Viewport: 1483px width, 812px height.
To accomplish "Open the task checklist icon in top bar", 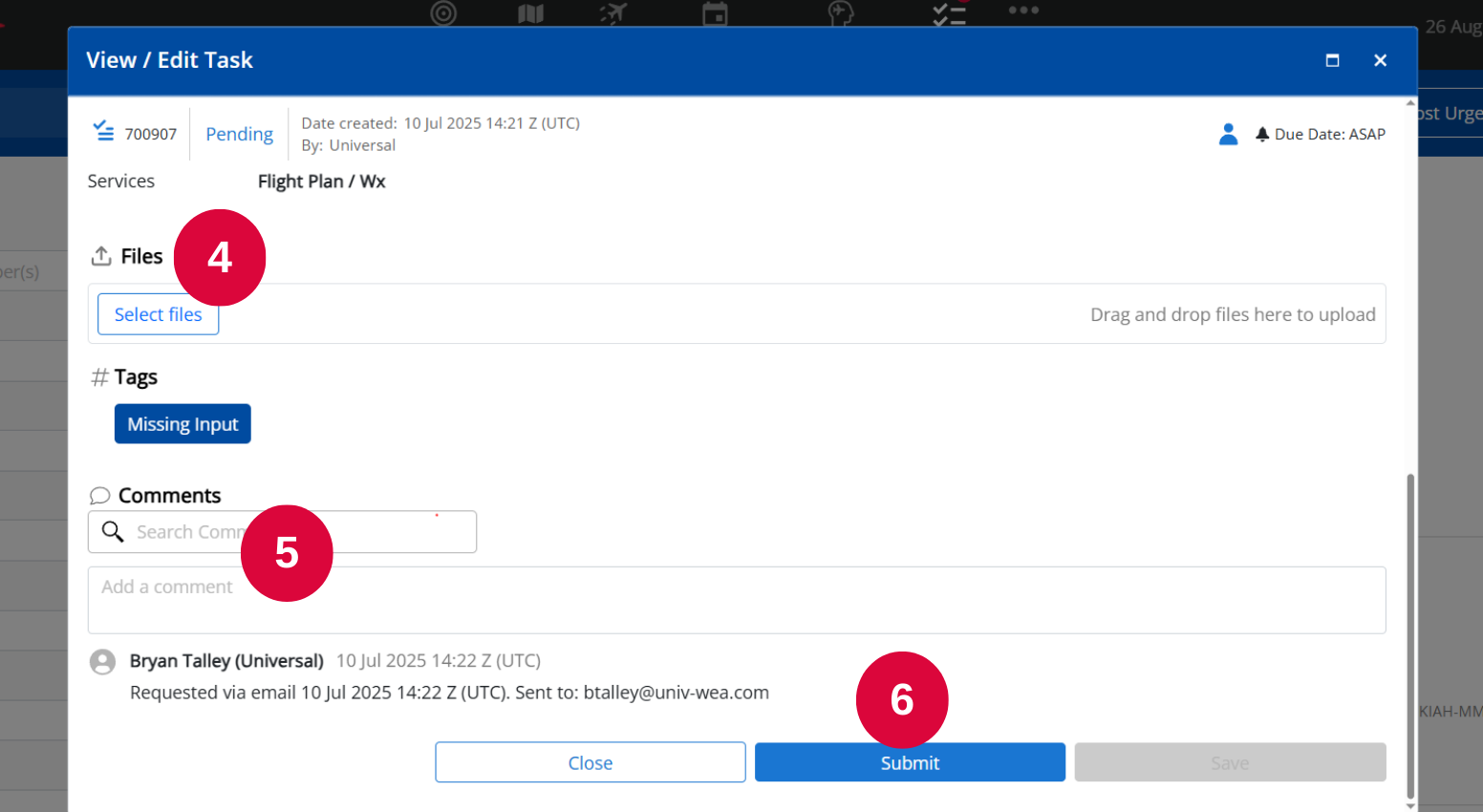I will click(949, 13).
